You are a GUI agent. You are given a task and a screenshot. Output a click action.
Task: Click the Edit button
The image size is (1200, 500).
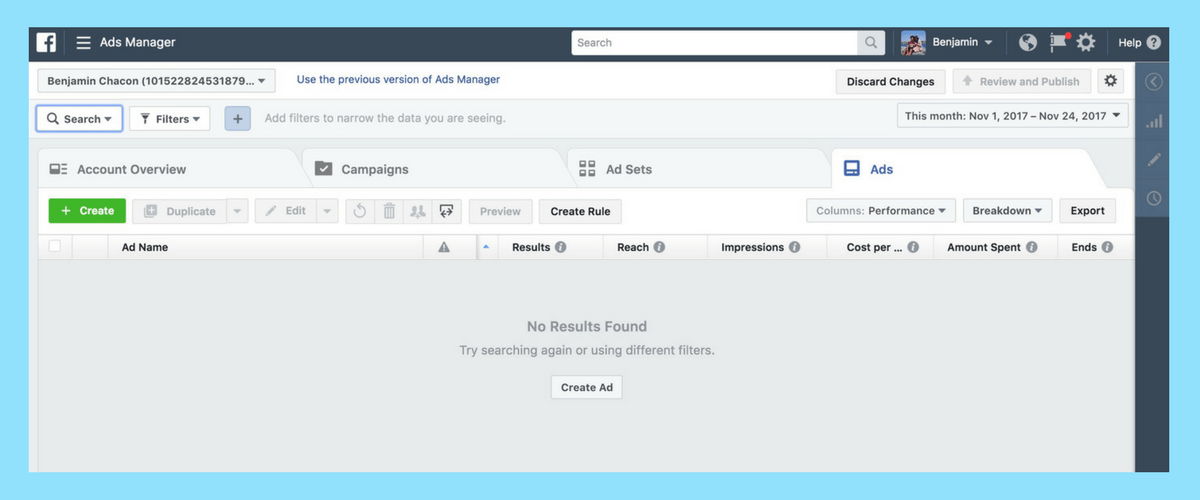[286, 211]
